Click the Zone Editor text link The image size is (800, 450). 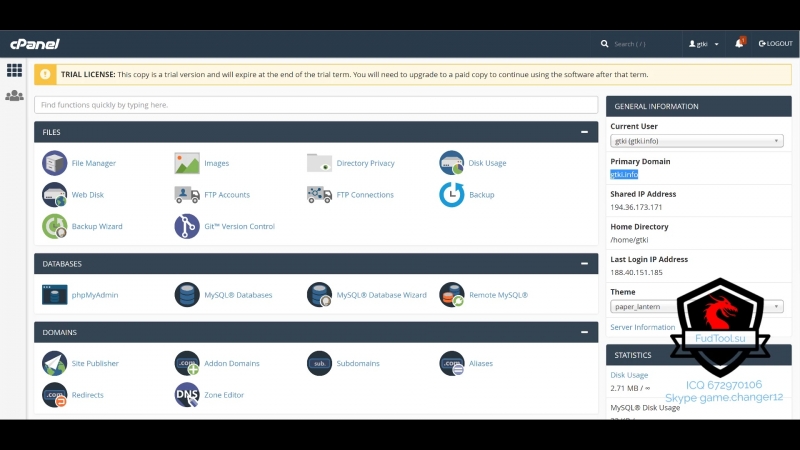coord(224,394)
